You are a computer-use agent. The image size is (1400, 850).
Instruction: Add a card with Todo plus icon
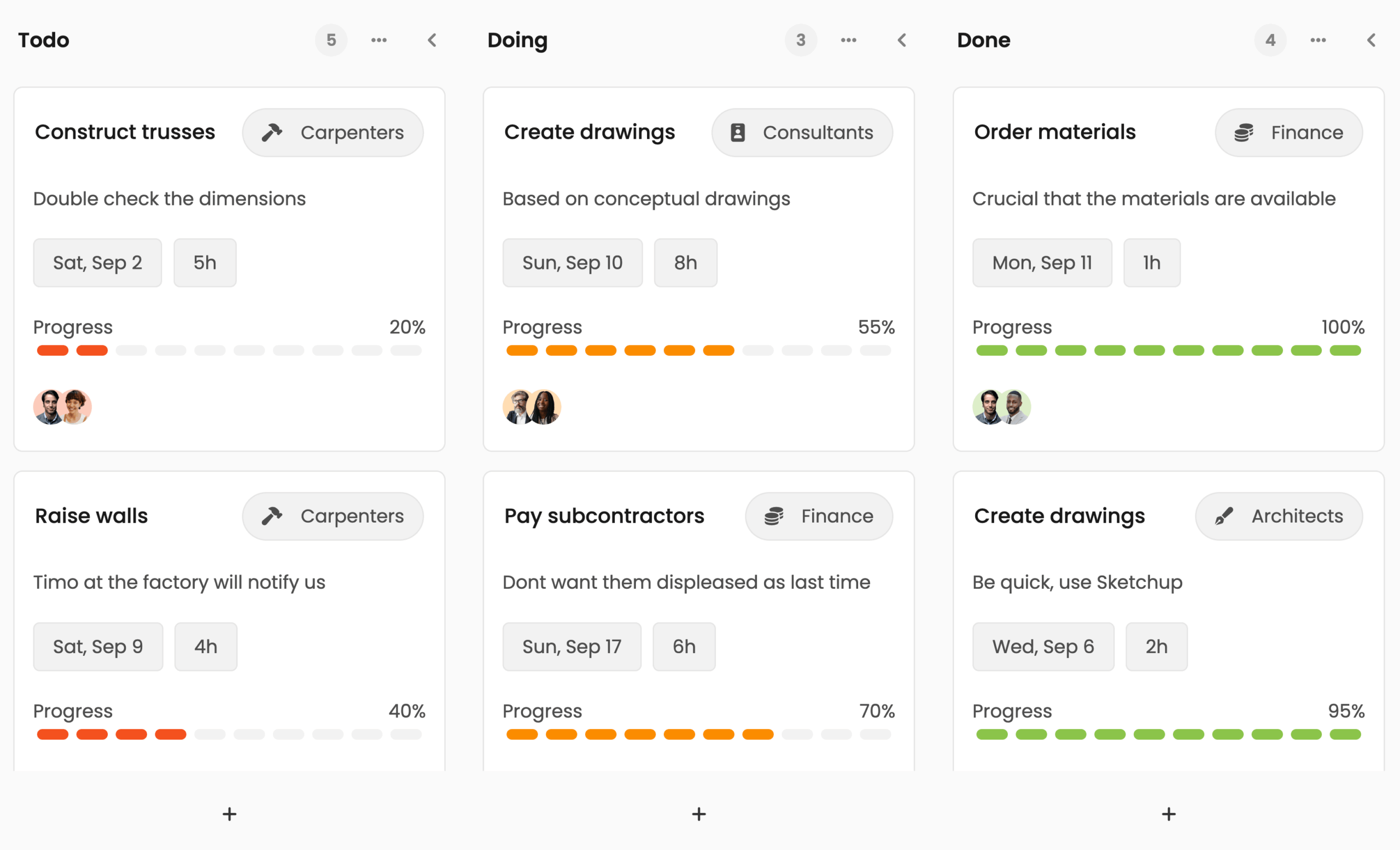[x=229, y=814]
